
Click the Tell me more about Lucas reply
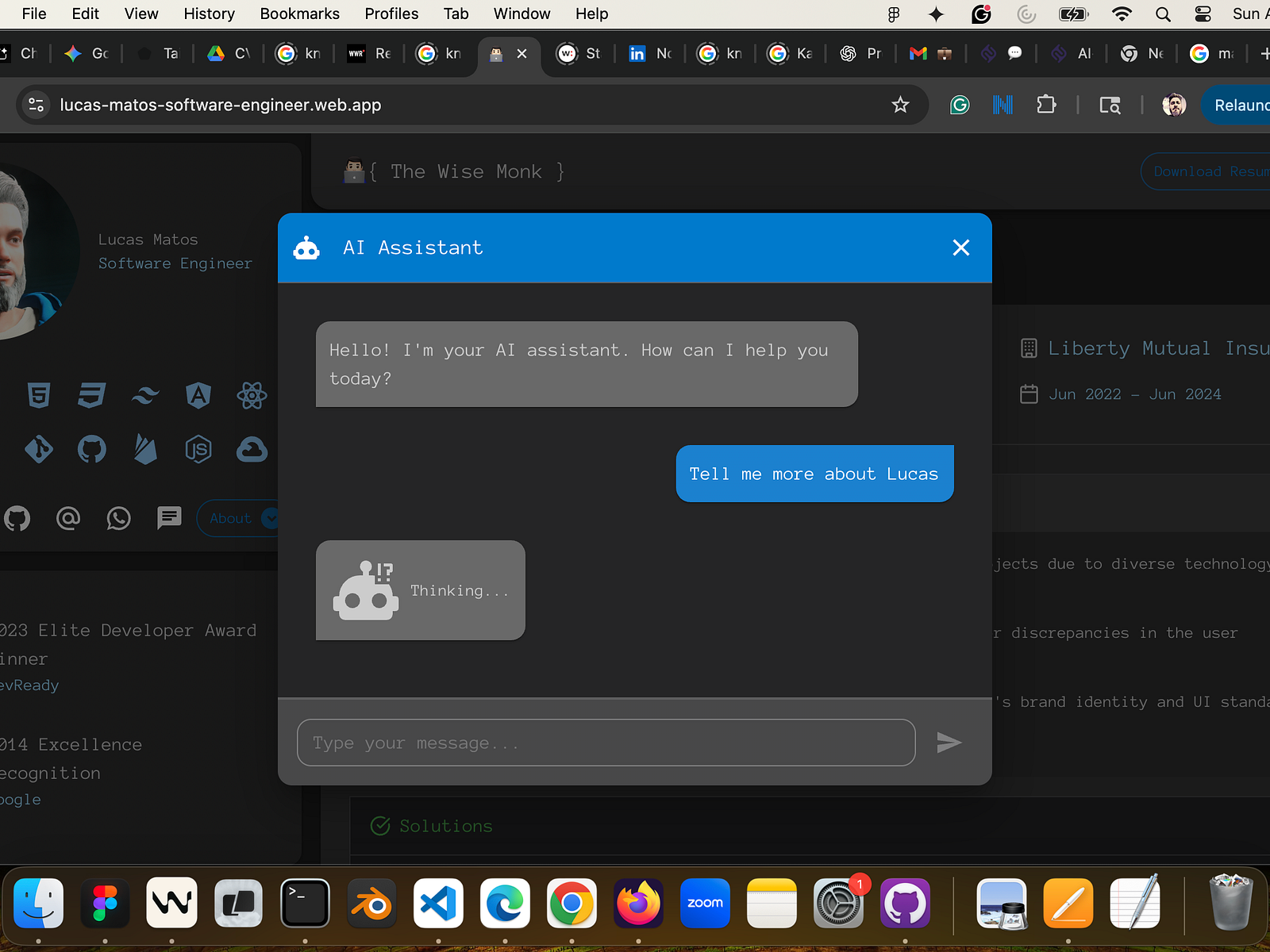coord(814,474)
